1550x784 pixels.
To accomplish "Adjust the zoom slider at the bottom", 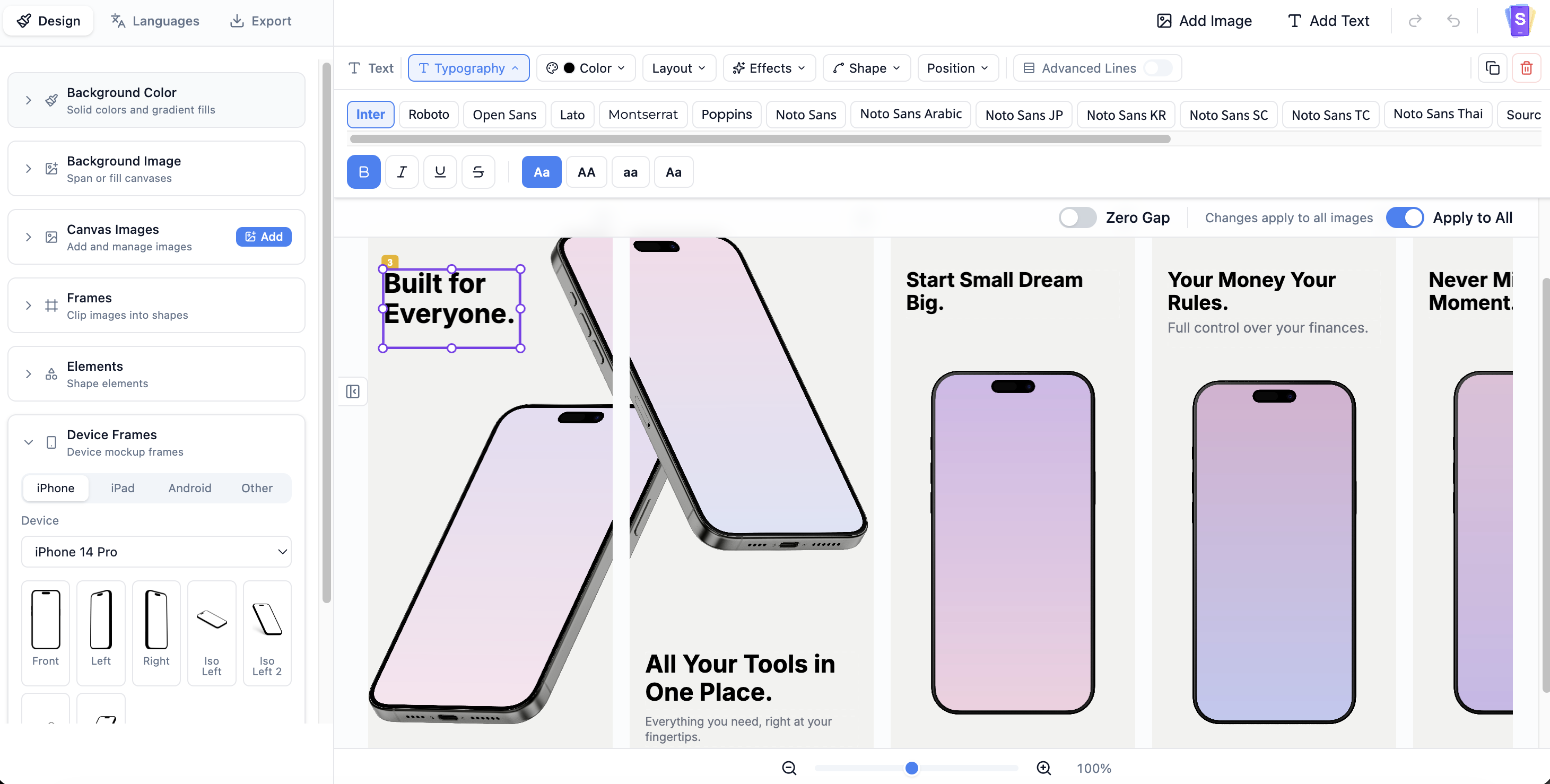I will (911, 768).
